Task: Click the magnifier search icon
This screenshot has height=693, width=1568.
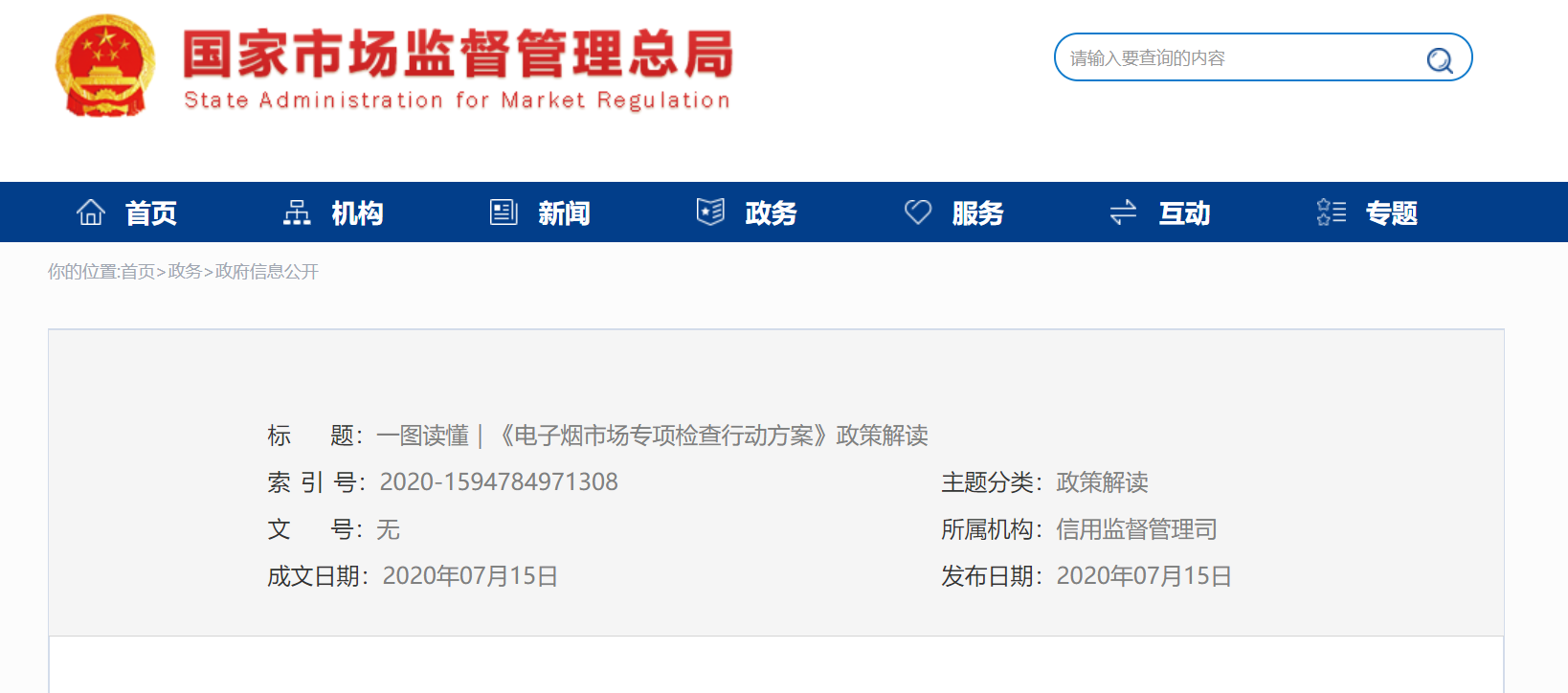Action: [x=1440, y=60]
